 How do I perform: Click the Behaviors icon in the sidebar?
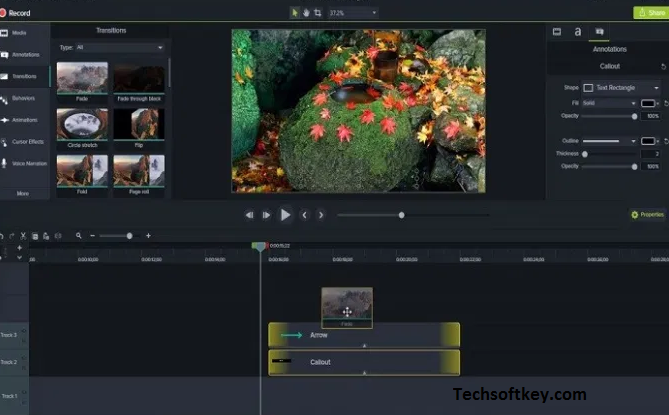[x=4, y=100]
